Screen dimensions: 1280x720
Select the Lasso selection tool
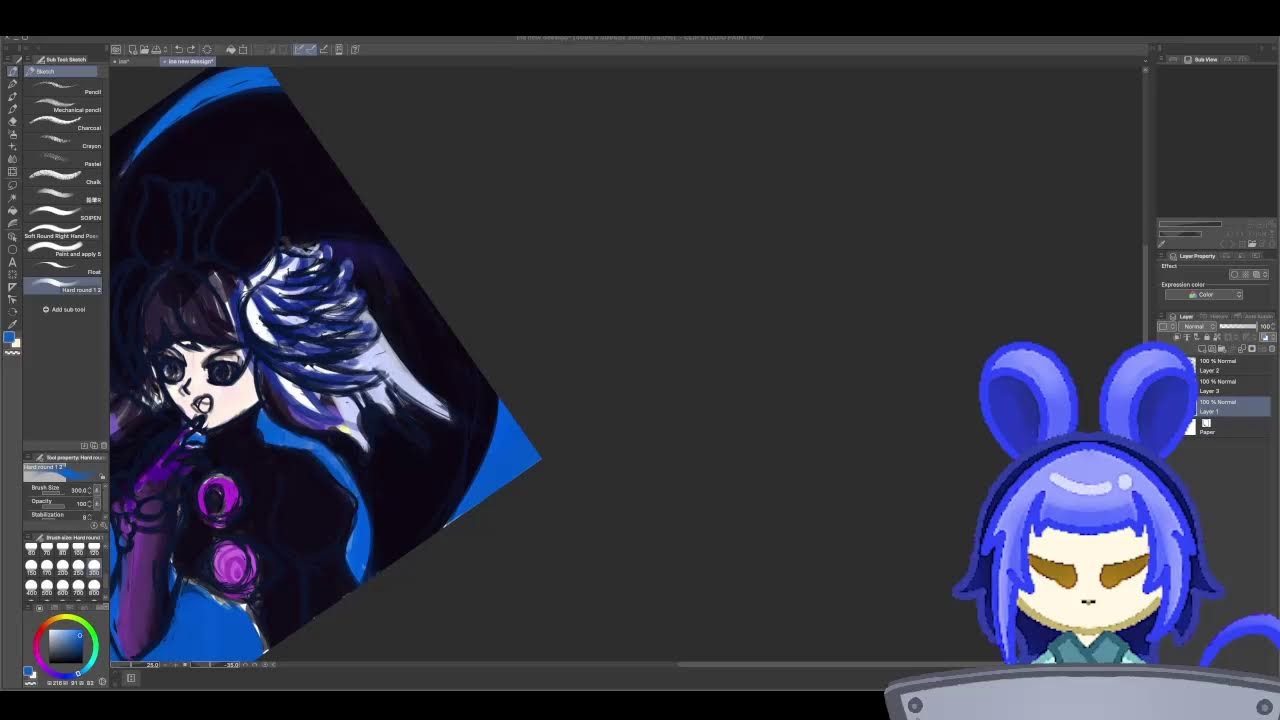[12, 185]
